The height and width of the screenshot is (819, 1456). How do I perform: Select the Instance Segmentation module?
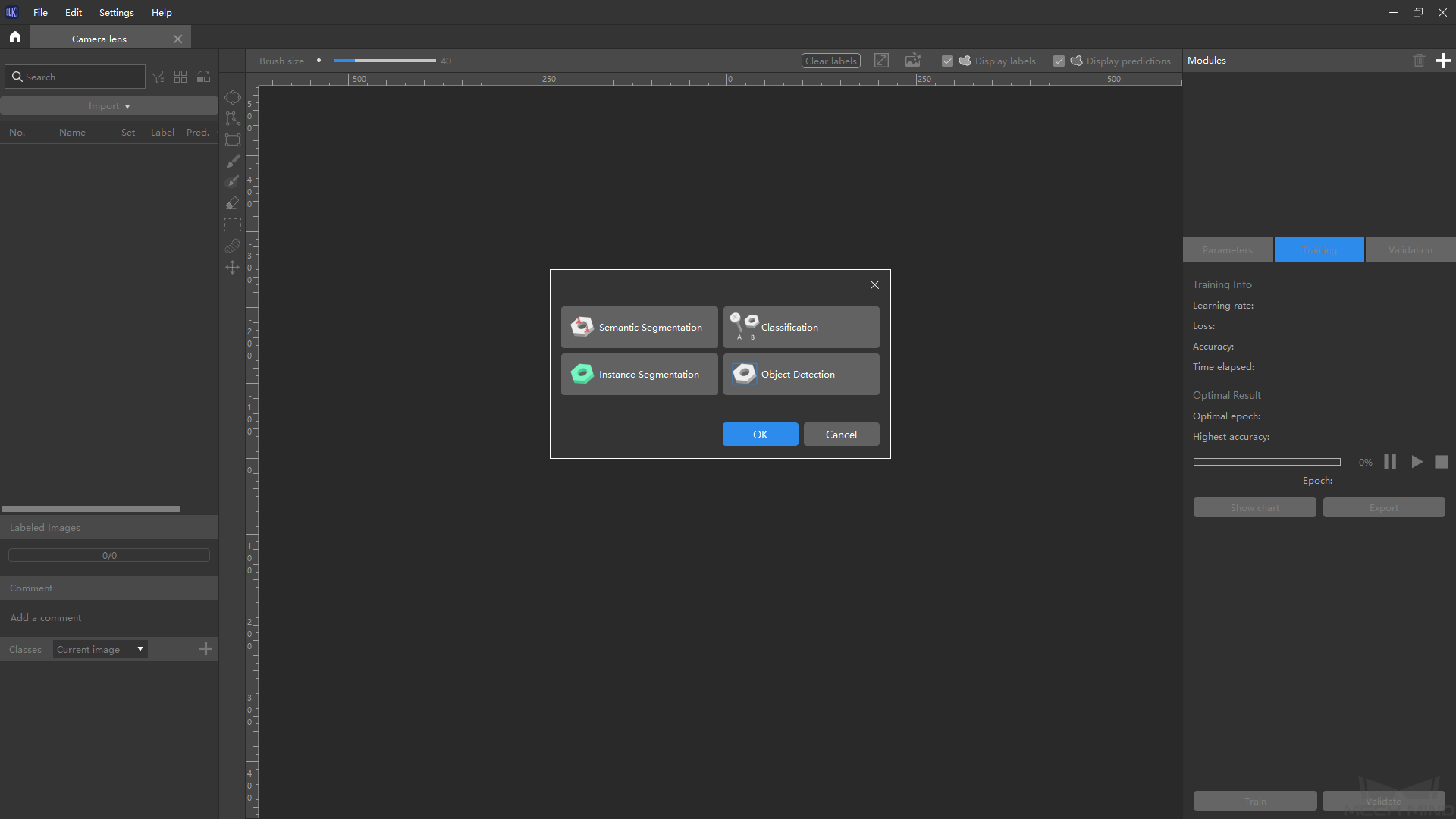(639, 374)
